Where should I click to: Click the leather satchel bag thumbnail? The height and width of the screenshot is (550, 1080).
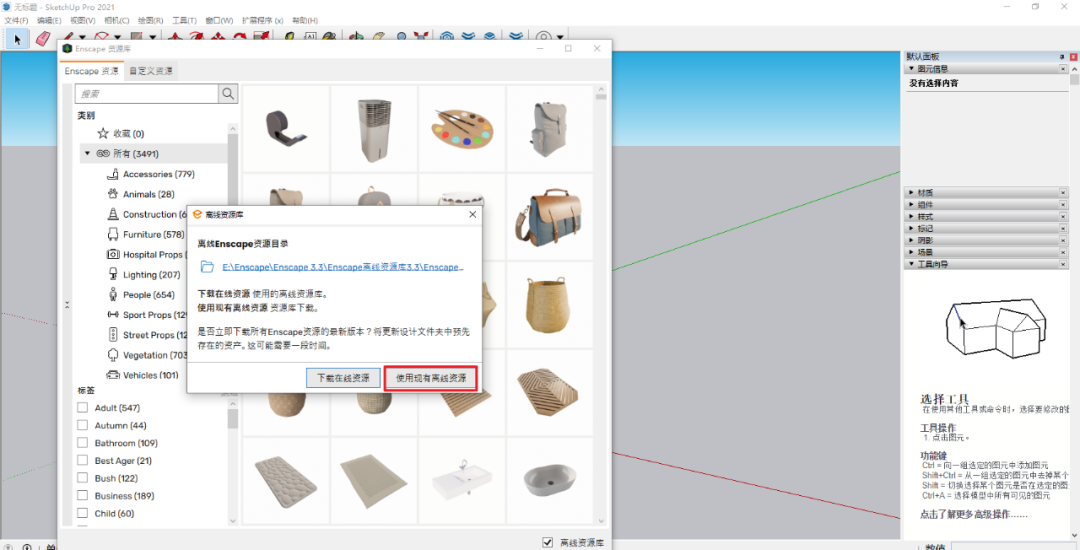coord(548,216)
